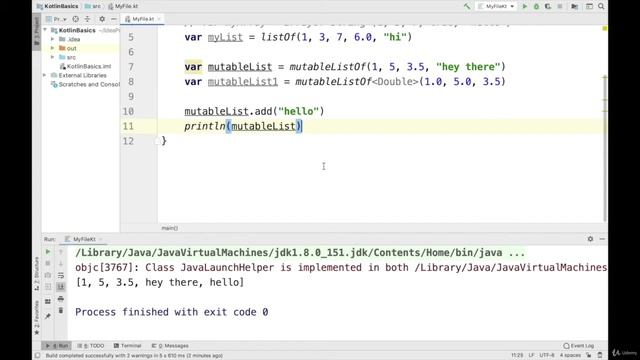Click on 'mutableList.add("hello")' code line
Screen dimensions: 640x360
coord(254,111)
